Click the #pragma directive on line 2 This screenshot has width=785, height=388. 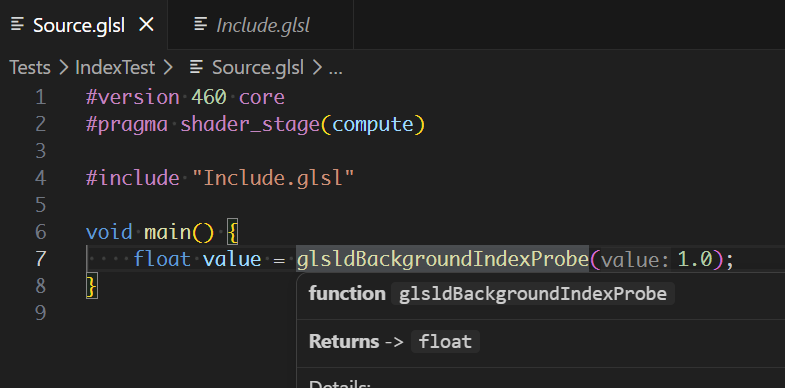[127, 124]
